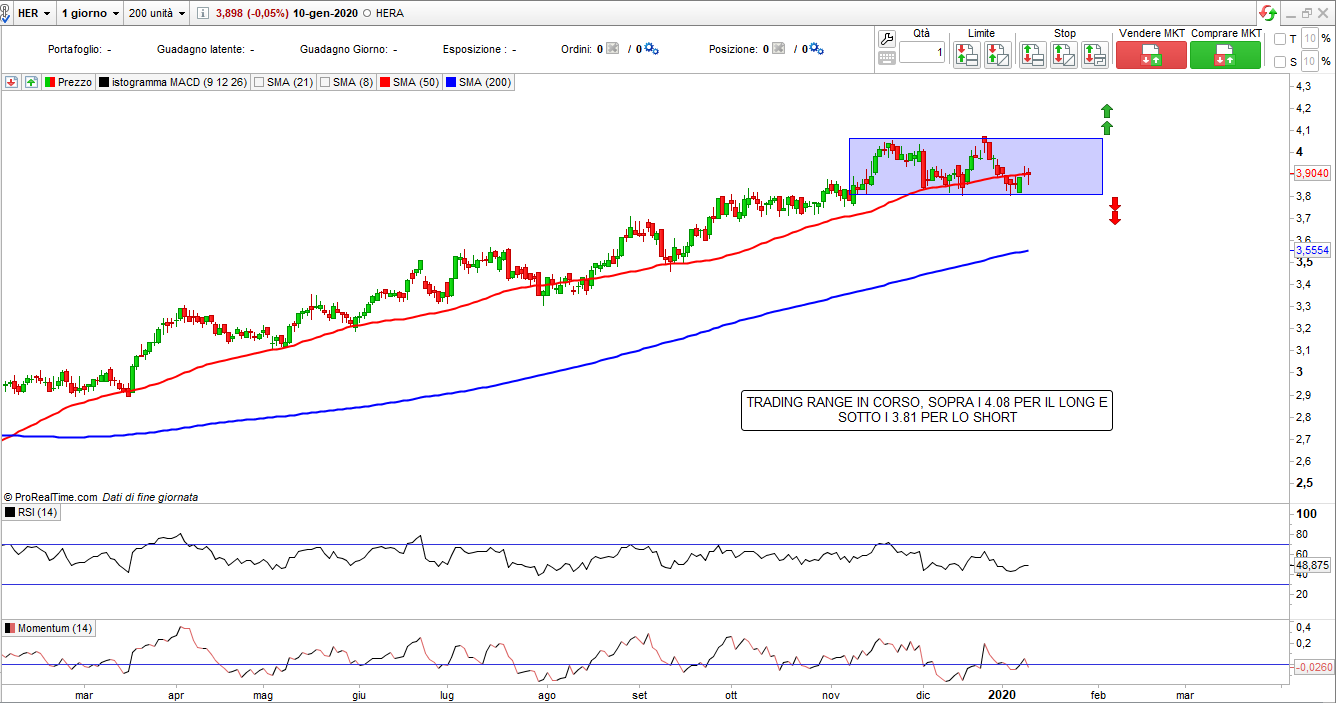This screenshot has width=1336, height=703.
Task: Toggle the SMA (21) indicator checkbox
Action: click(x=260, y=82)
